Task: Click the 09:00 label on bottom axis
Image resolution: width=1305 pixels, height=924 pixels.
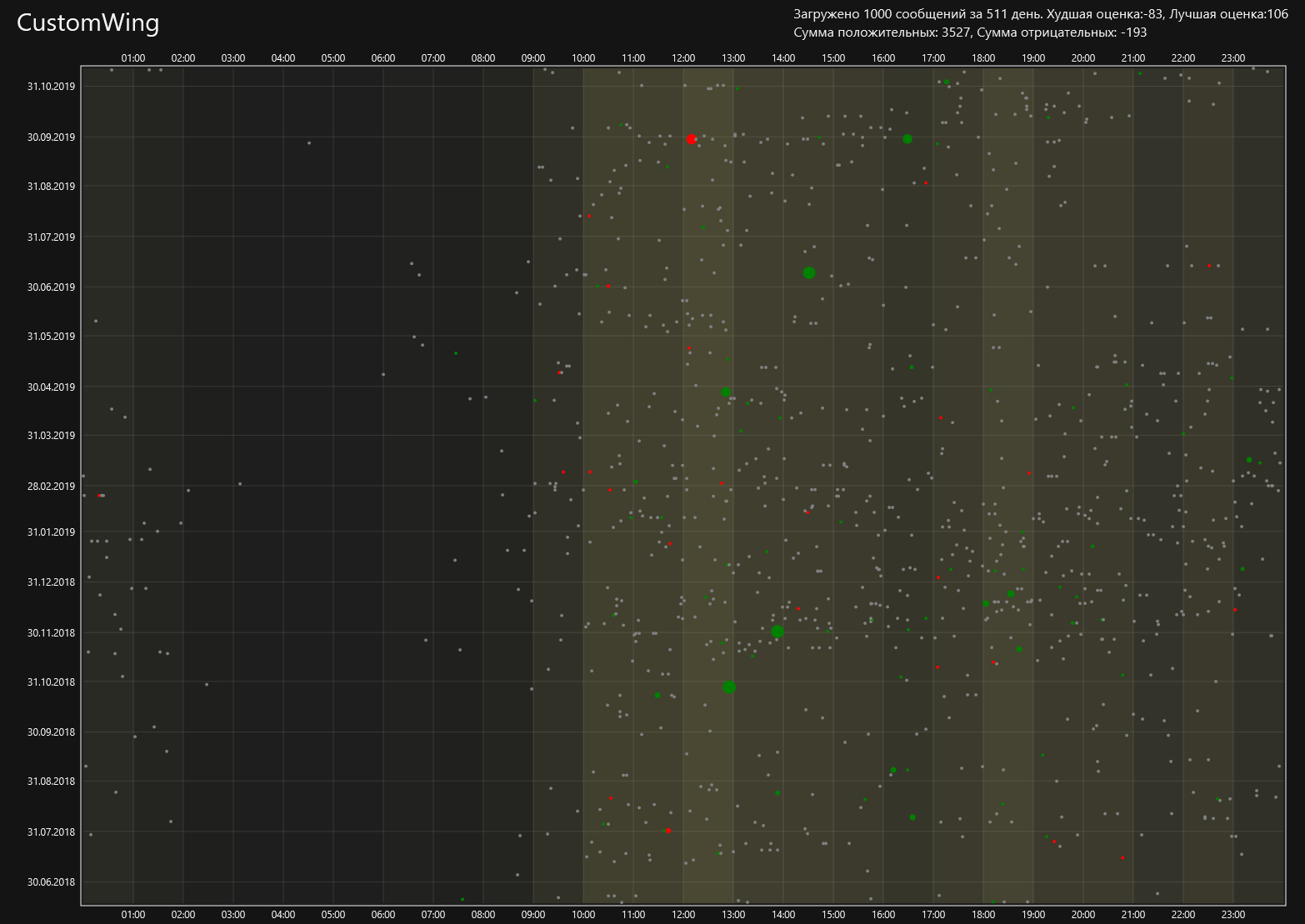Action: [x=533, y=915]
